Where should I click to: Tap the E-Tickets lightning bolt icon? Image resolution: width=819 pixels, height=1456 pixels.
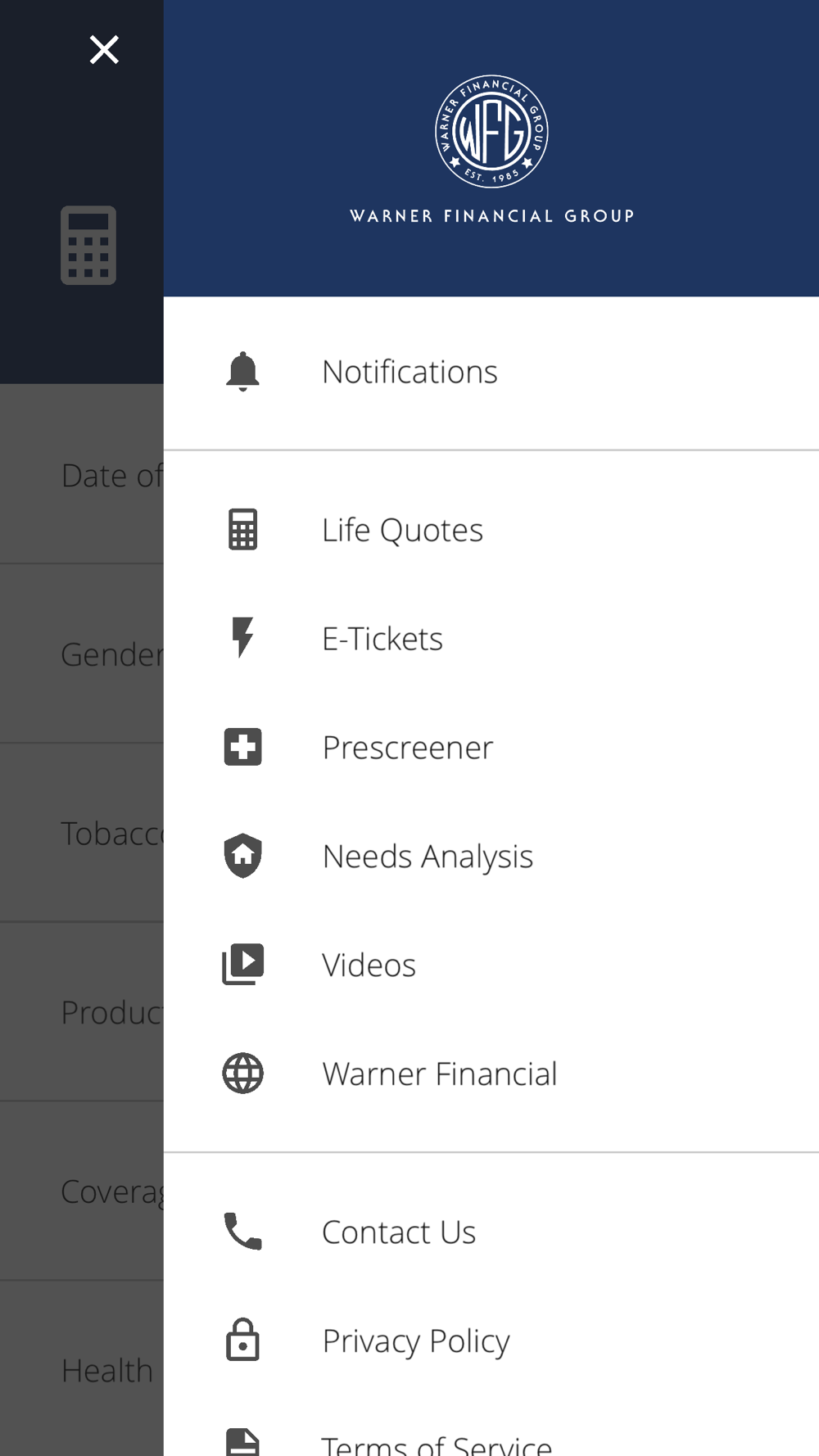(x=242, y=637)
